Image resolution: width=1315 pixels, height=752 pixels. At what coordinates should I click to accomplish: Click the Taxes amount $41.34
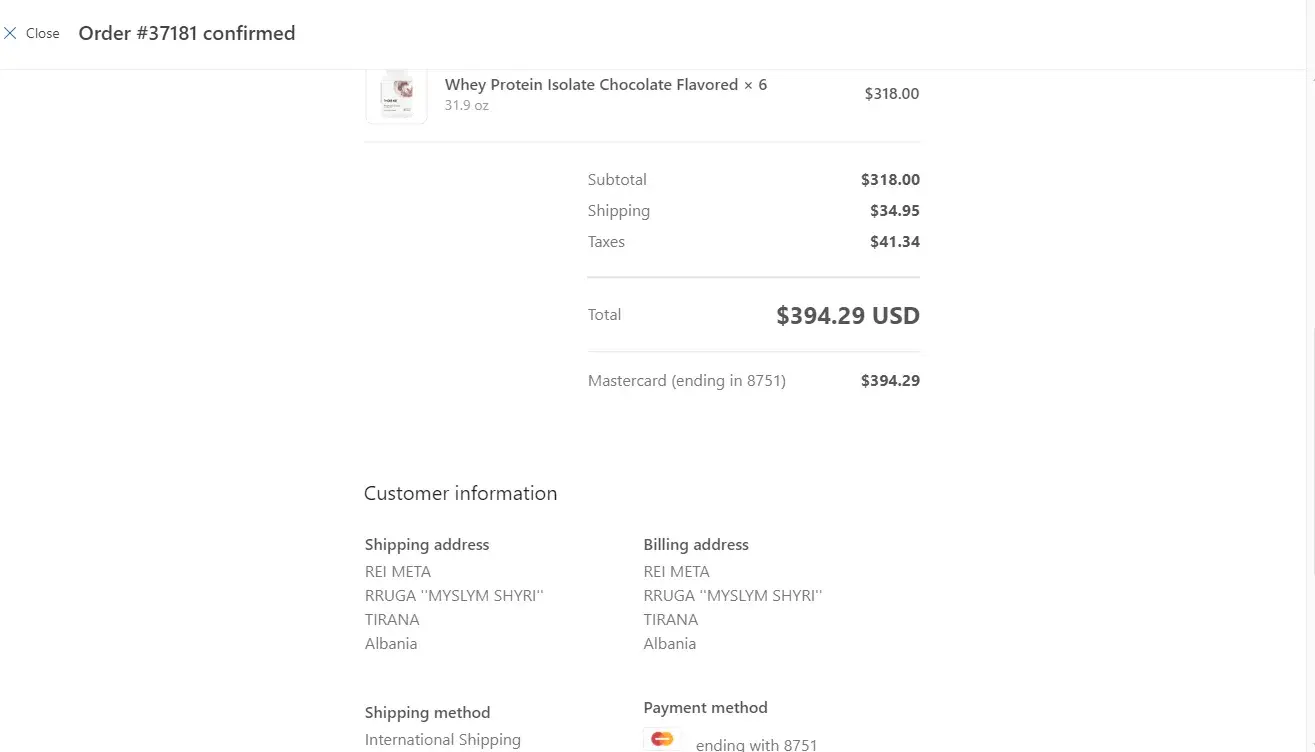click(894, 242)
